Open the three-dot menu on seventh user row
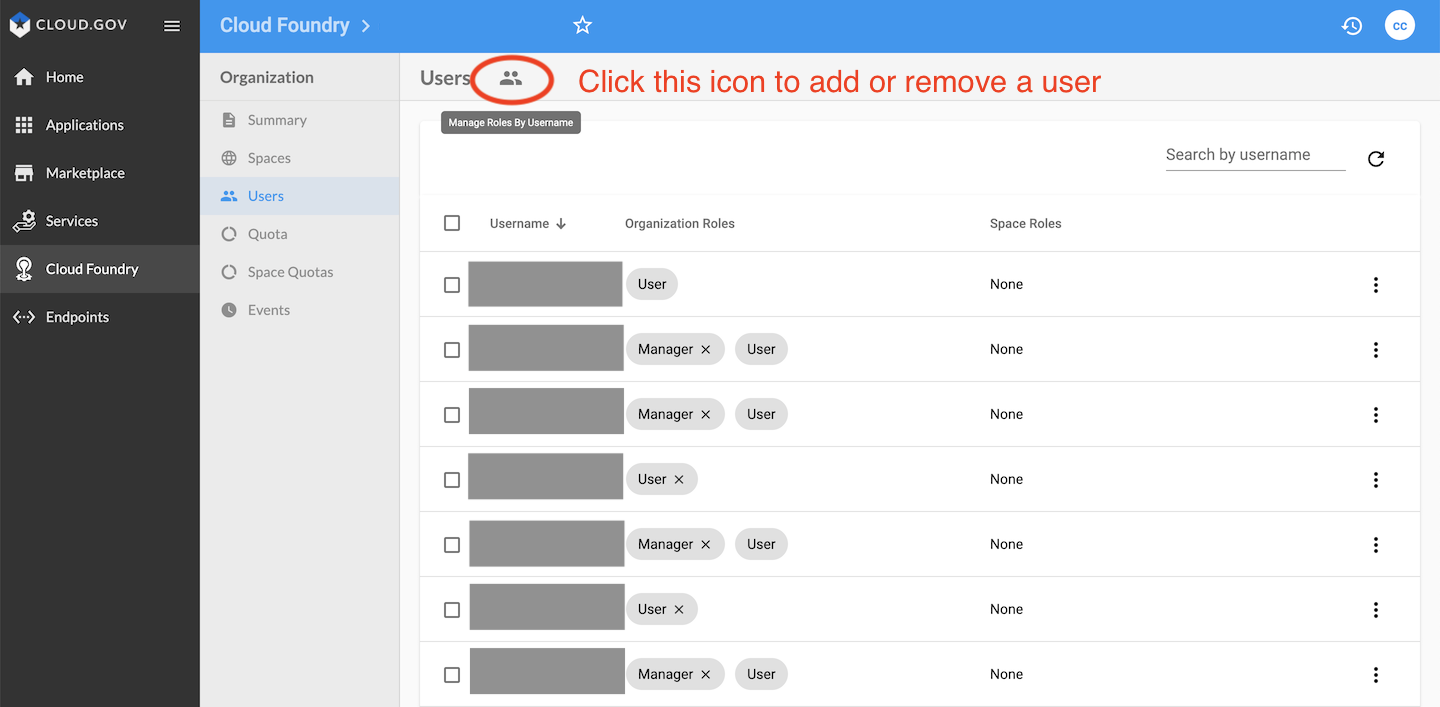 point(1376,675)
